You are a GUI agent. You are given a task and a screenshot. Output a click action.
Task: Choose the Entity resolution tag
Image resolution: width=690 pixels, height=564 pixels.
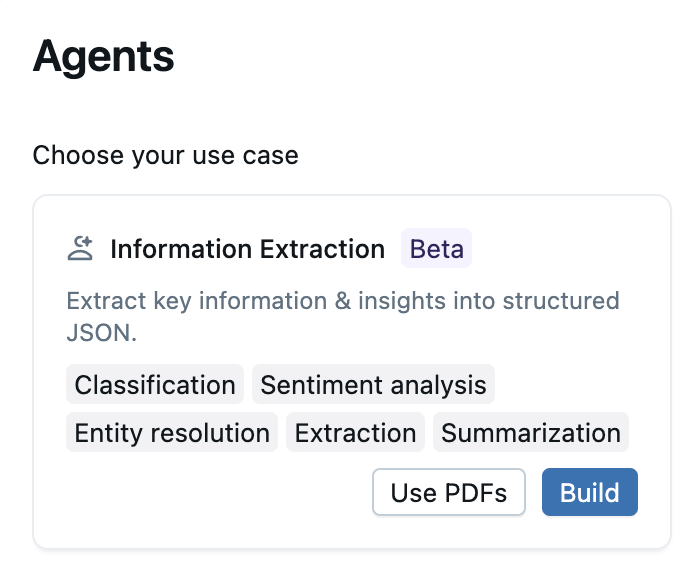[x=172, y=433]
